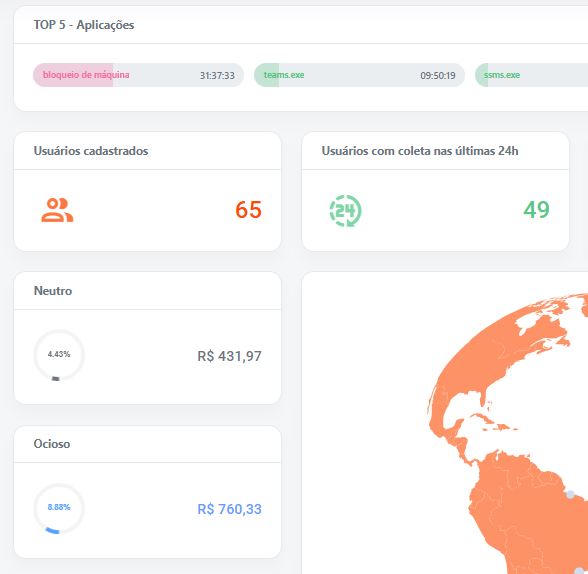
Task: Click the 09:50:19 duration on teams.exe bar
Action: tap(438, 76)
